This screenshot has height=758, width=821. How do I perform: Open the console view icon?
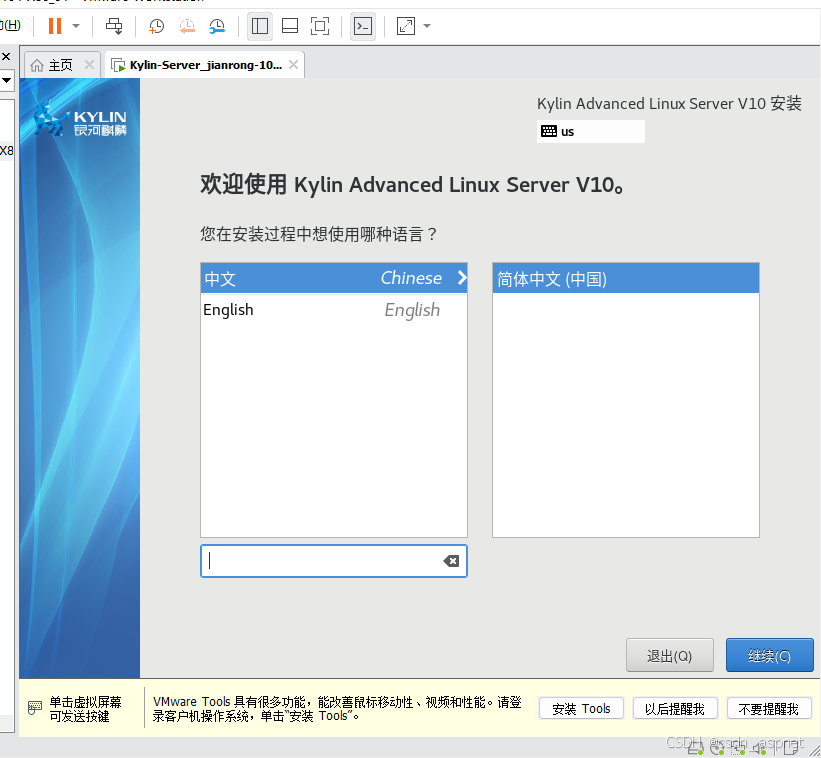coord(363,26)
